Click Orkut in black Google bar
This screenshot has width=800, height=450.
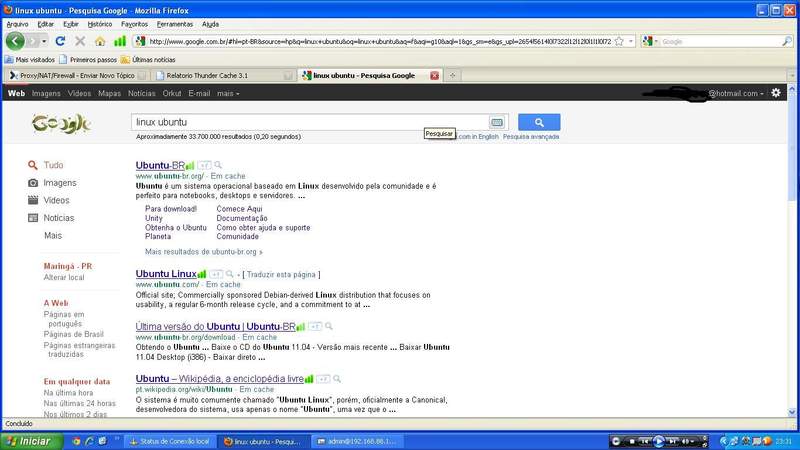point(172,93)
